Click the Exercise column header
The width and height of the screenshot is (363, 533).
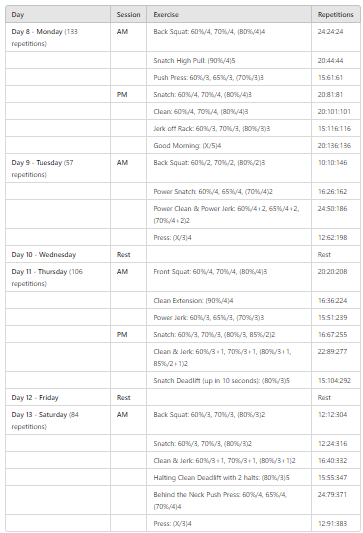coord(229,15)
